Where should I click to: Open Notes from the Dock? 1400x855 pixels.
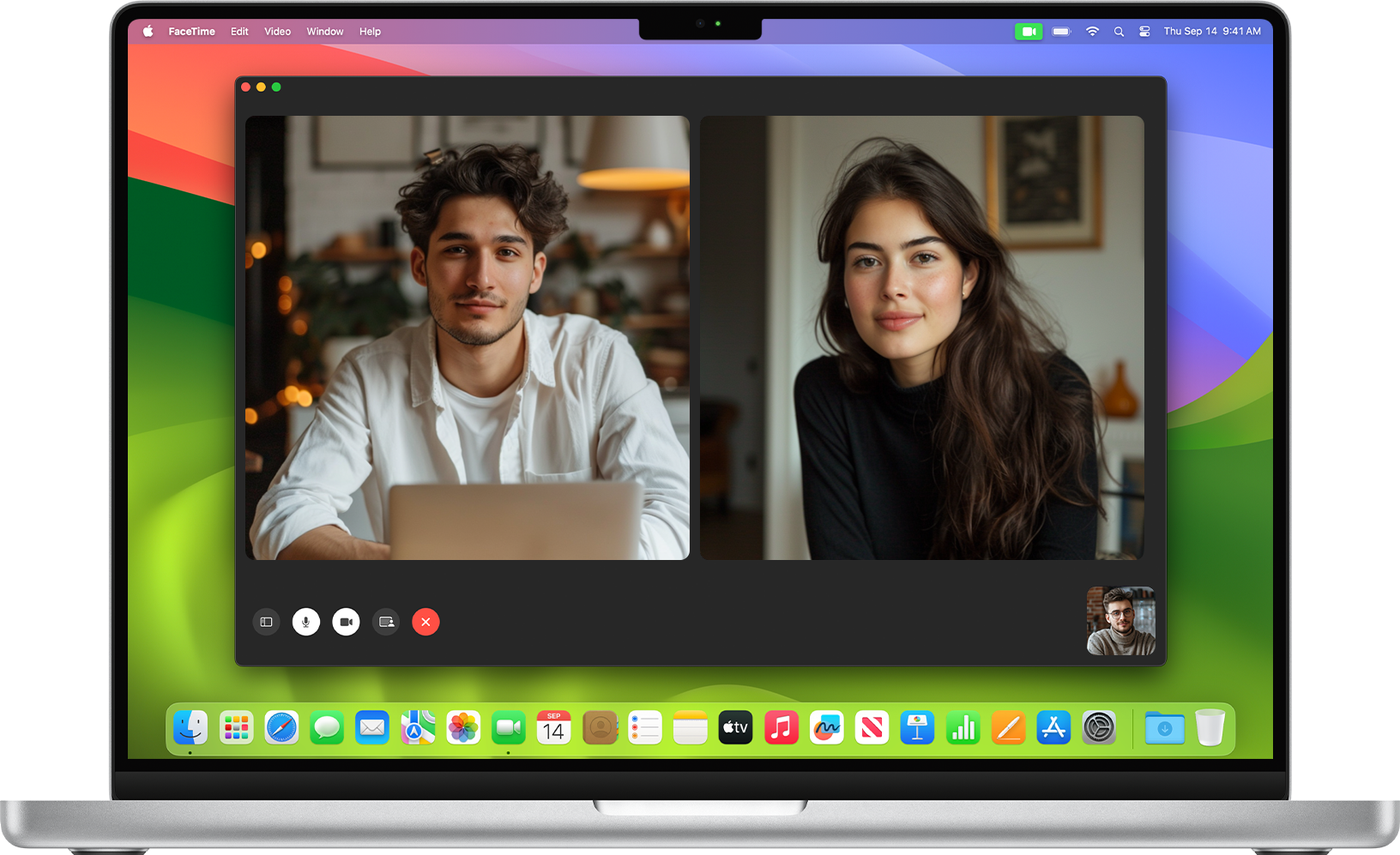click(691, 728)
